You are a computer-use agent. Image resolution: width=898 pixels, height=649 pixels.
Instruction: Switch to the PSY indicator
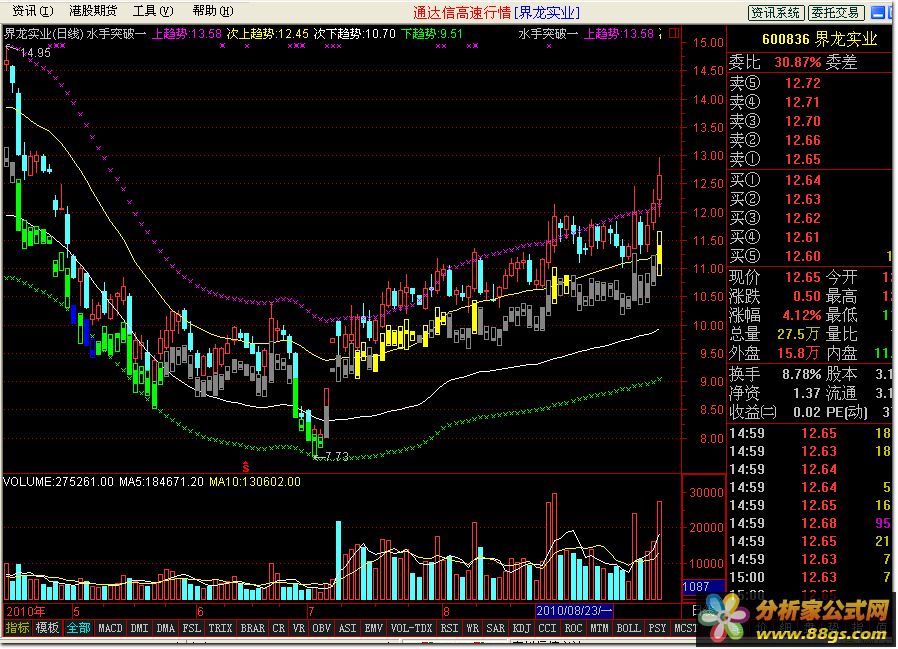point(658,628)
